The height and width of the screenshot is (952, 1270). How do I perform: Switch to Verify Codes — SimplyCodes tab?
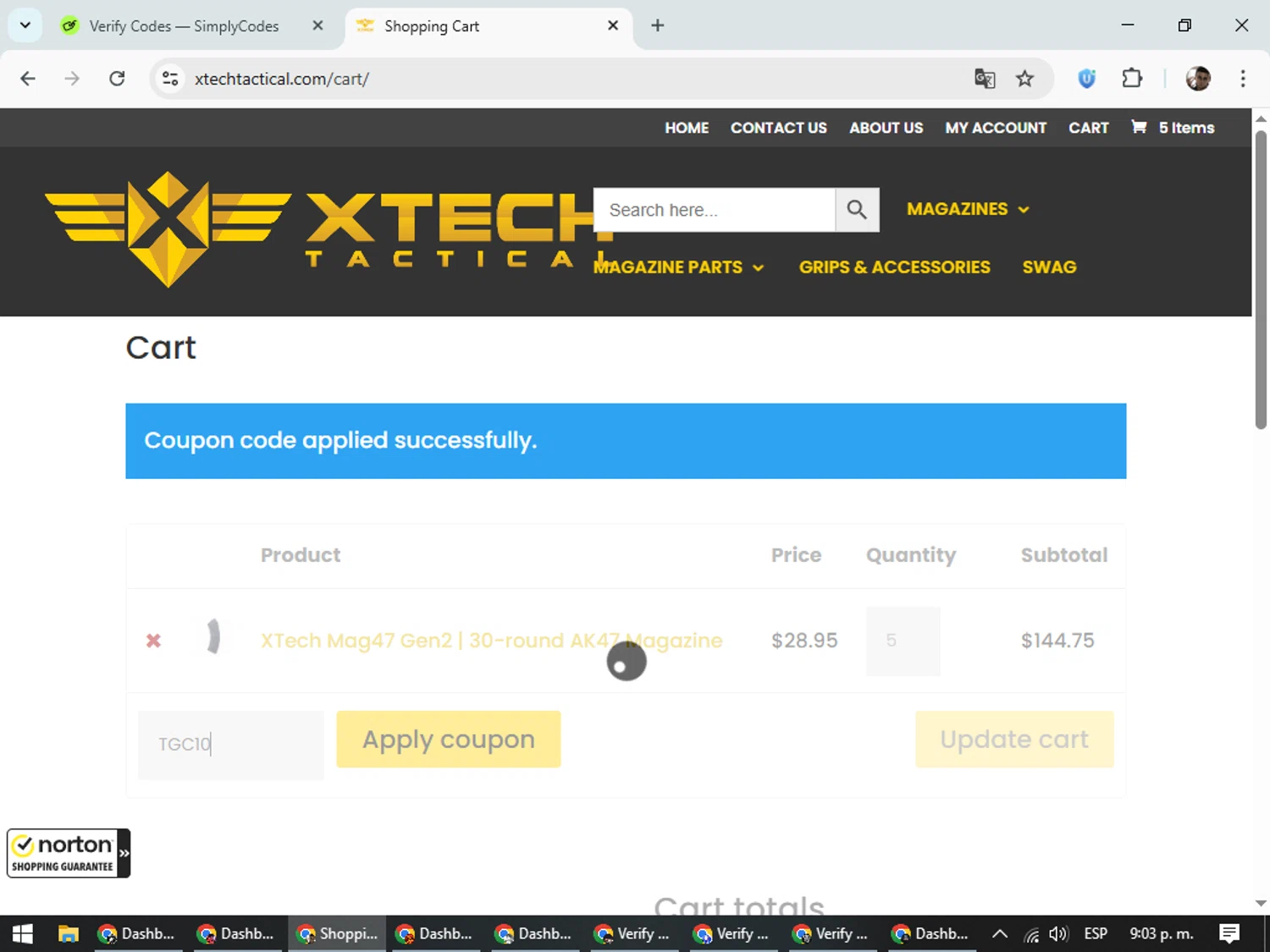pos(184,26)
